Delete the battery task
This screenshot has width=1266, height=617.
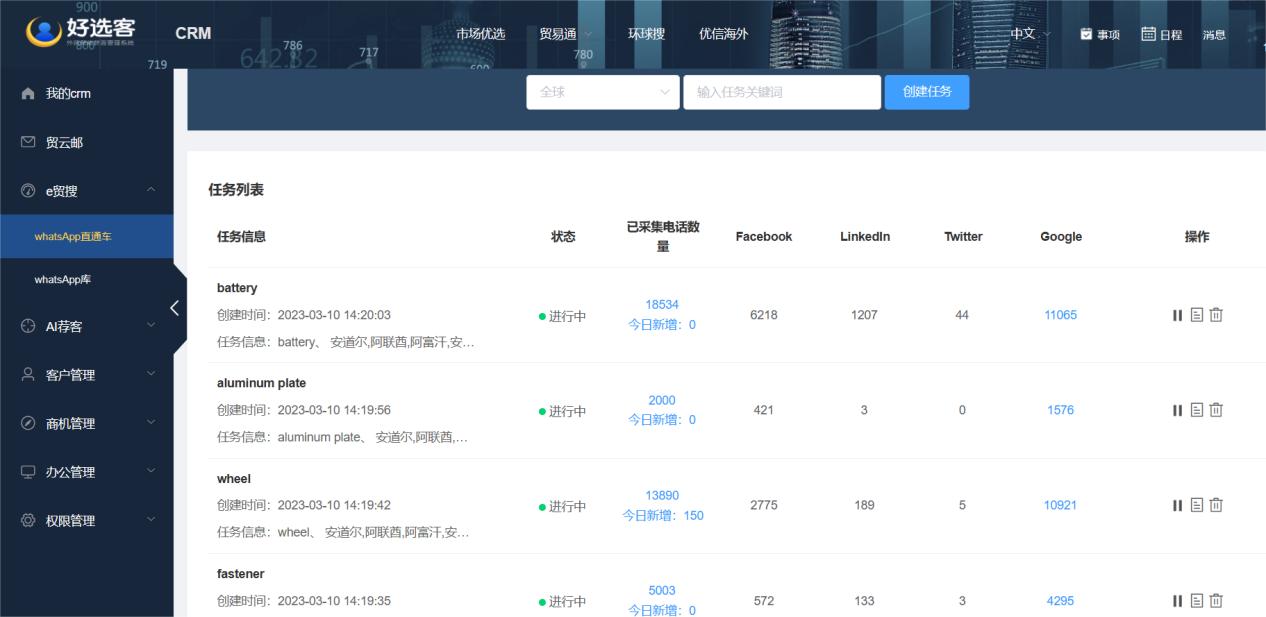(x=1216, y=315)
